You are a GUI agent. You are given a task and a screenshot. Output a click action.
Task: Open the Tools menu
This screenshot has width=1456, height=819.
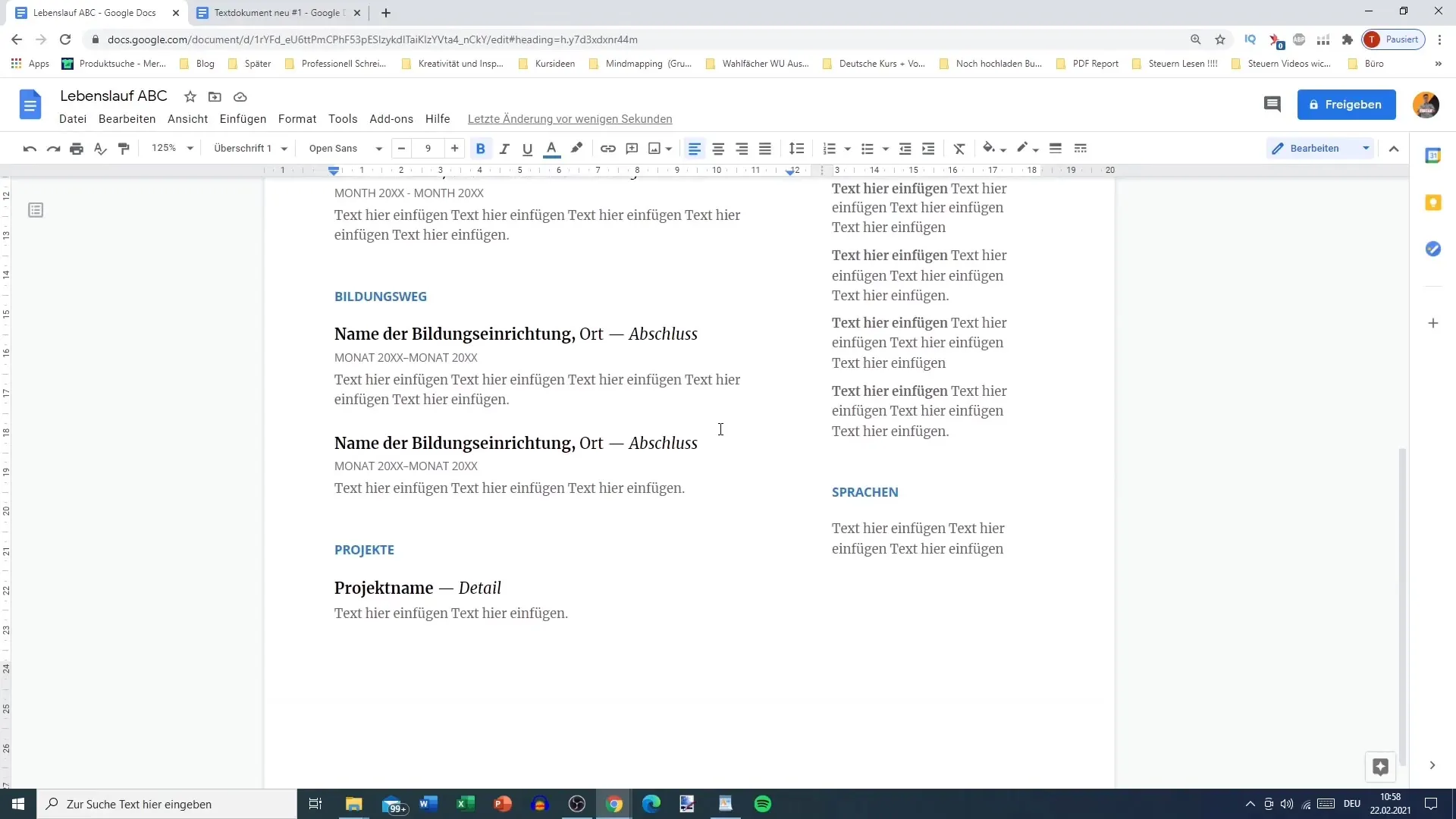pos(343,119)
